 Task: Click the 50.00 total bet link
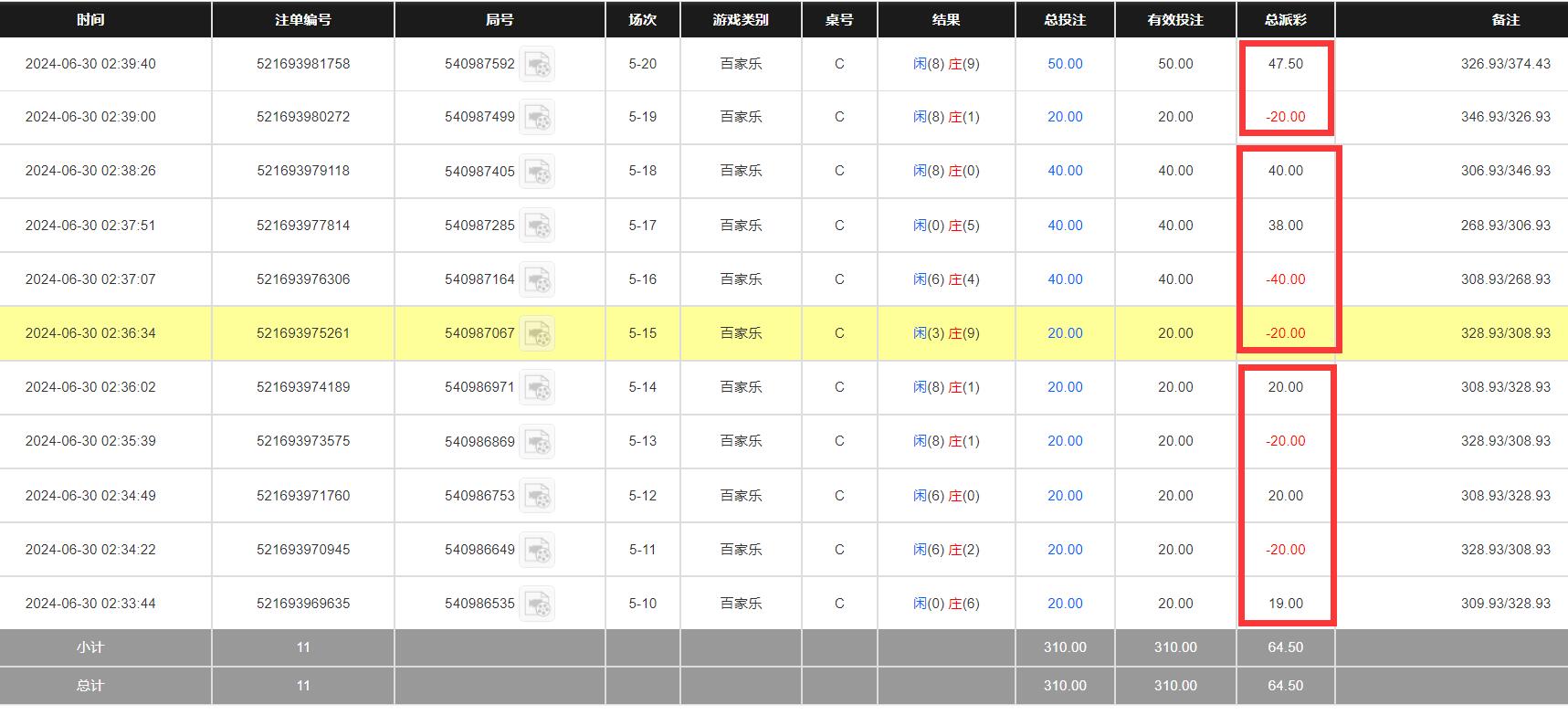click(x=1065, y=64)
